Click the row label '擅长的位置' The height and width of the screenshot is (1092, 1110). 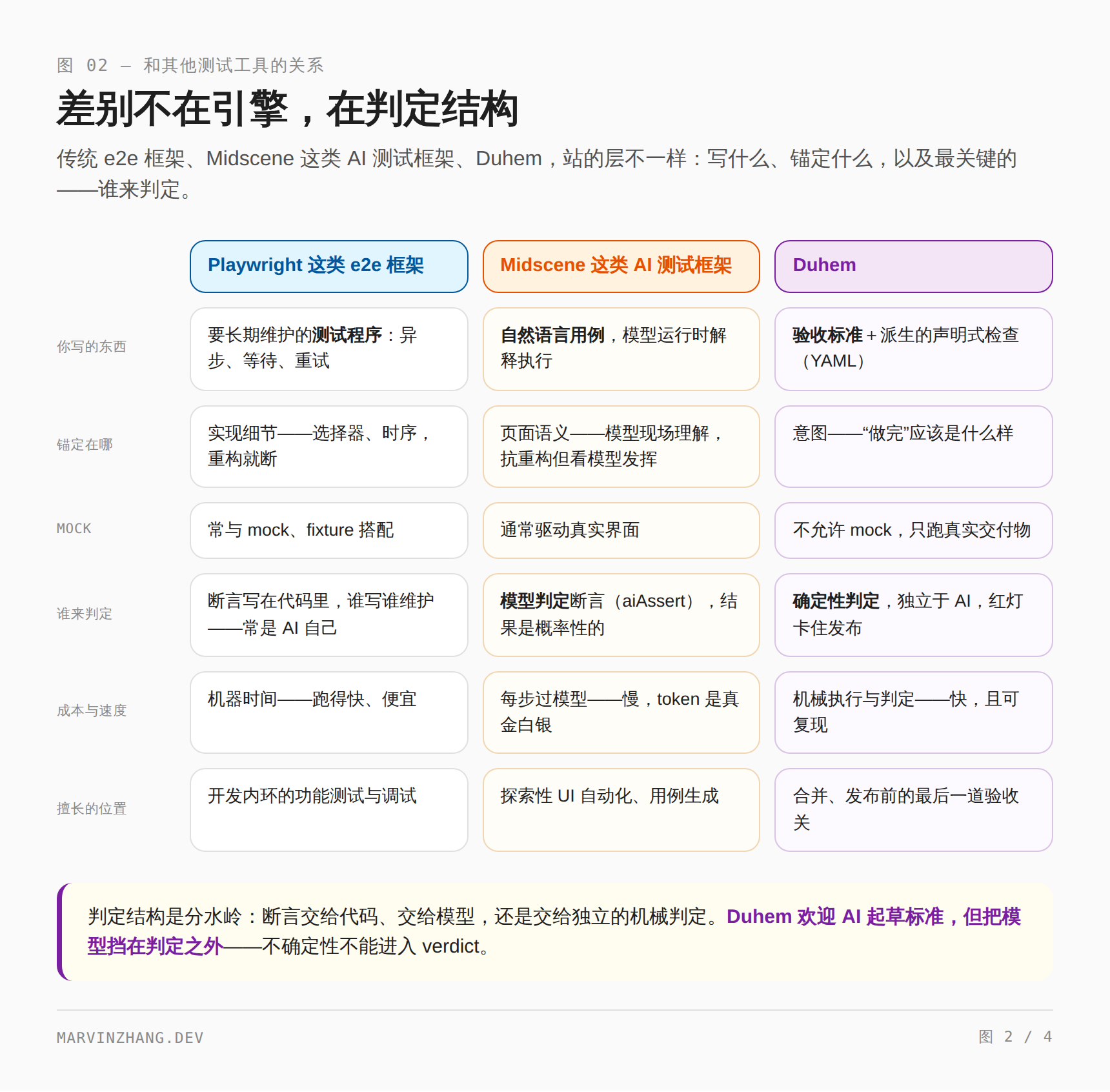click(x=92, y=809)
